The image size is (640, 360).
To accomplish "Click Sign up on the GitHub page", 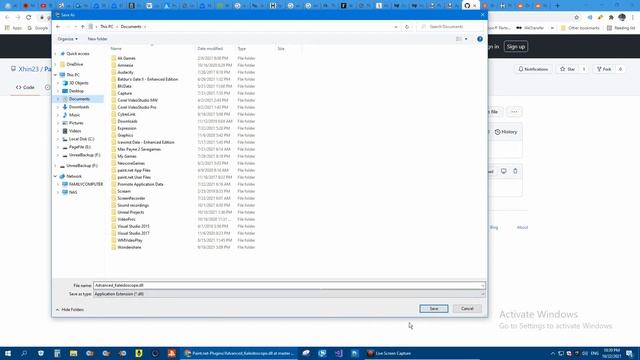I will click(516, 47).
